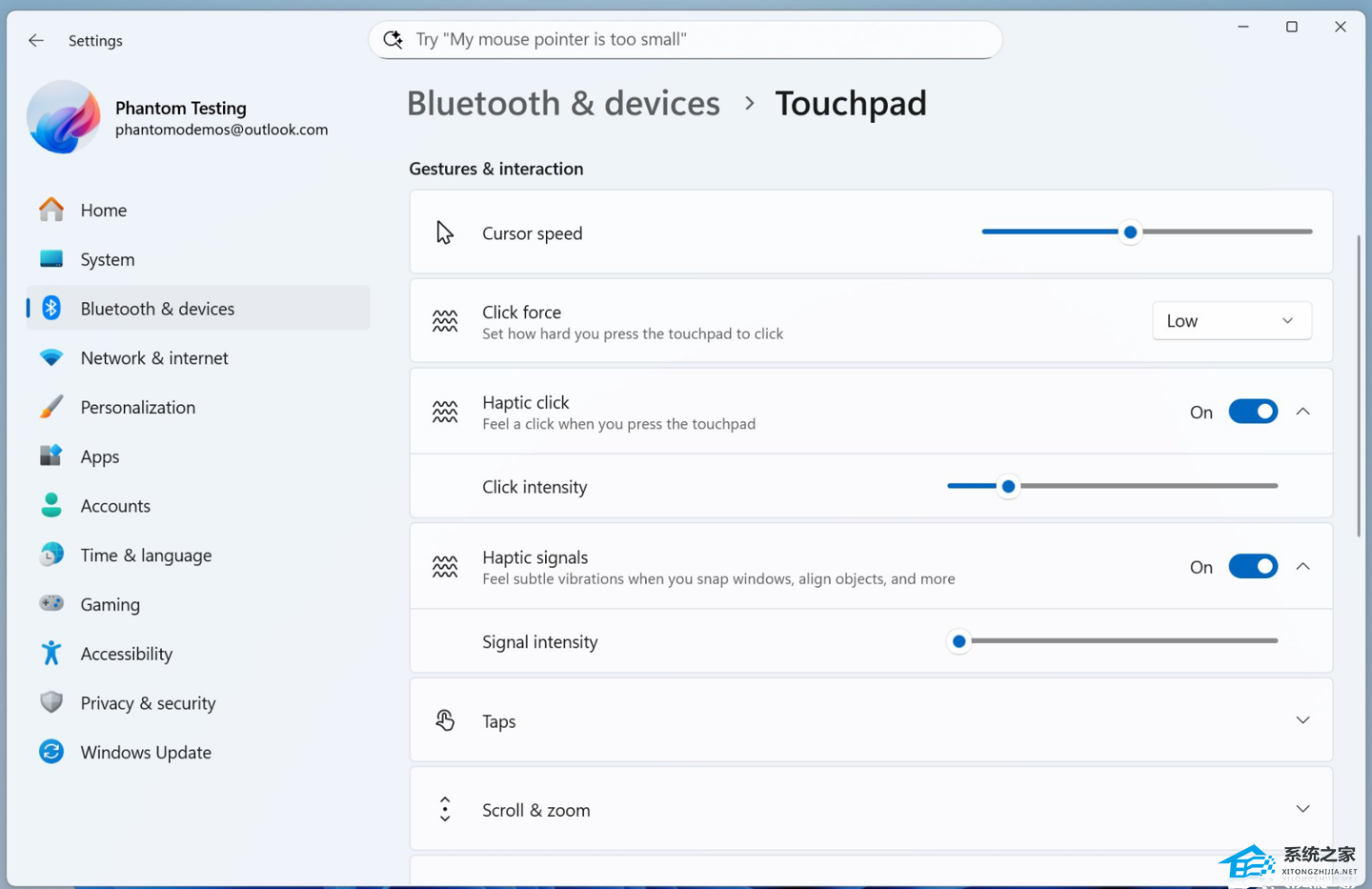
Task: Click the Home house icon in sidebar
Action: [51, 210]
